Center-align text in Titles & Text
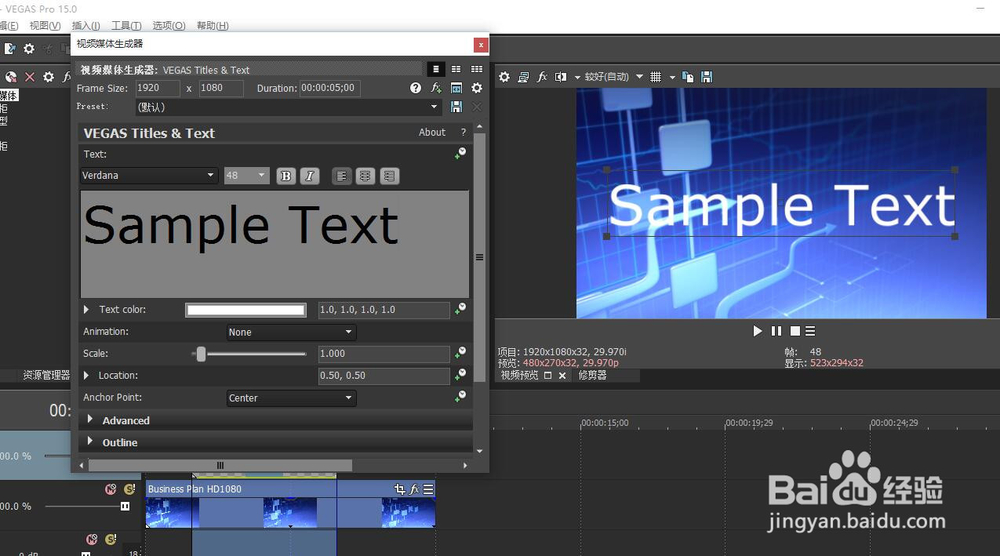 365,176
